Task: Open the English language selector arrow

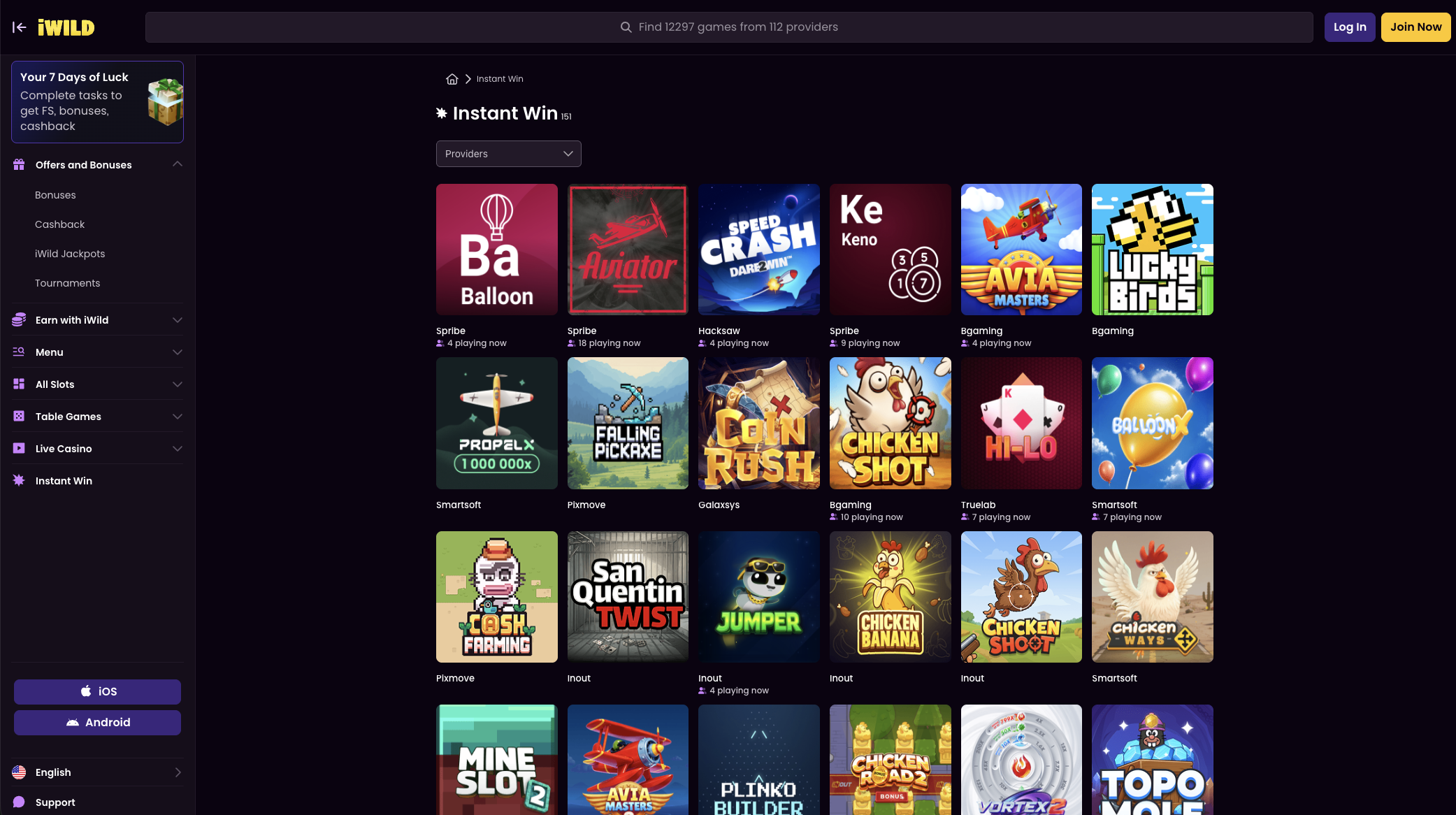Action: tap(178, 772)
